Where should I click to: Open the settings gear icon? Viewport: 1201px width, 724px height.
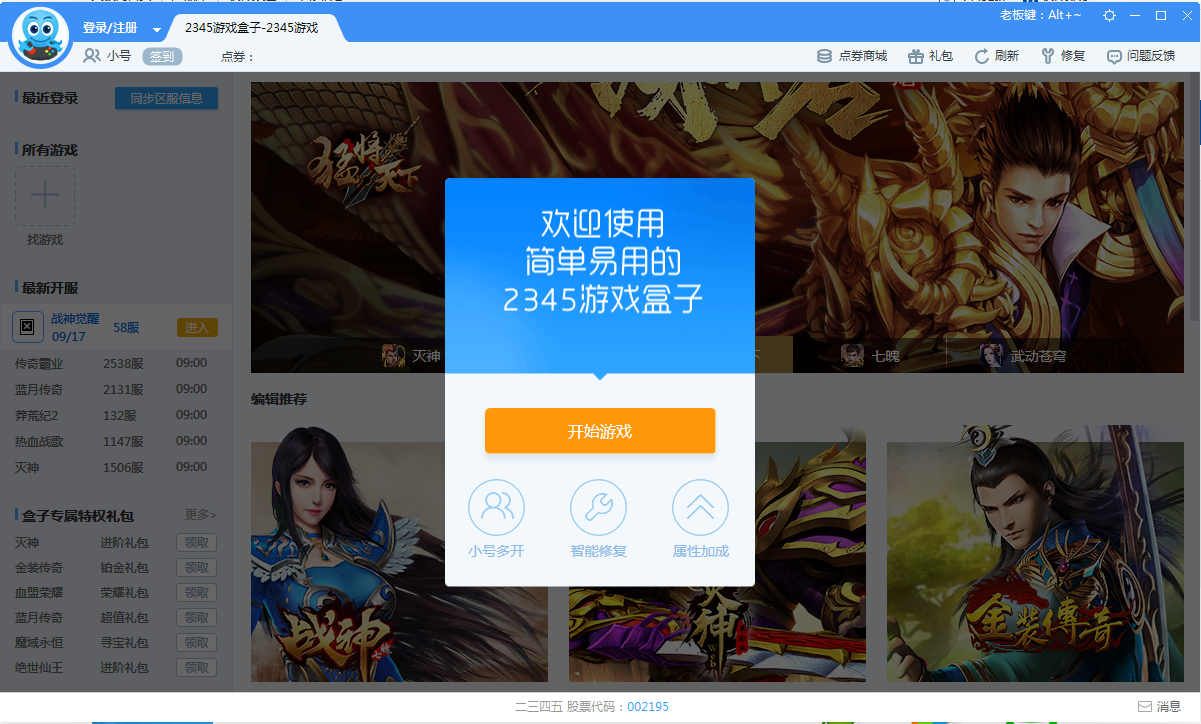tap(1109, 16)
